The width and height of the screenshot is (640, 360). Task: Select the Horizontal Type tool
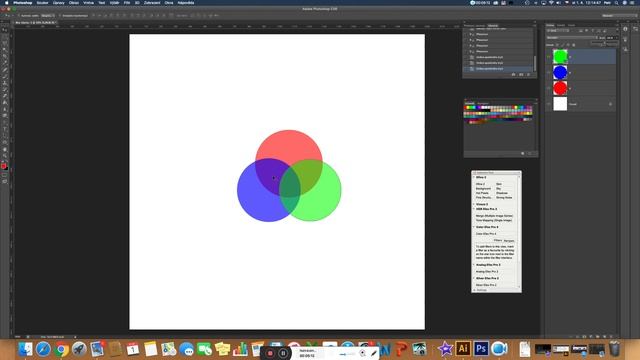point(5,129)
